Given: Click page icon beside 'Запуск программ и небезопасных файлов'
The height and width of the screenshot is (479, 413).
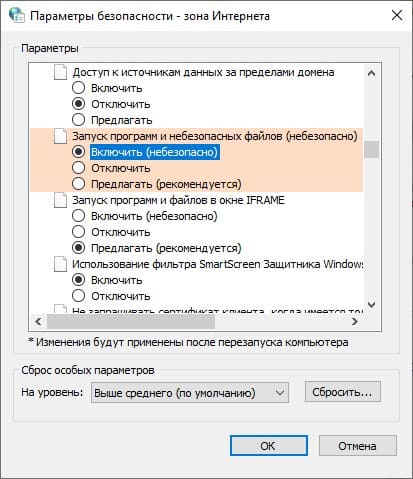Looking at the screenshot, I should pyautogui.click(x=60, y=136).
